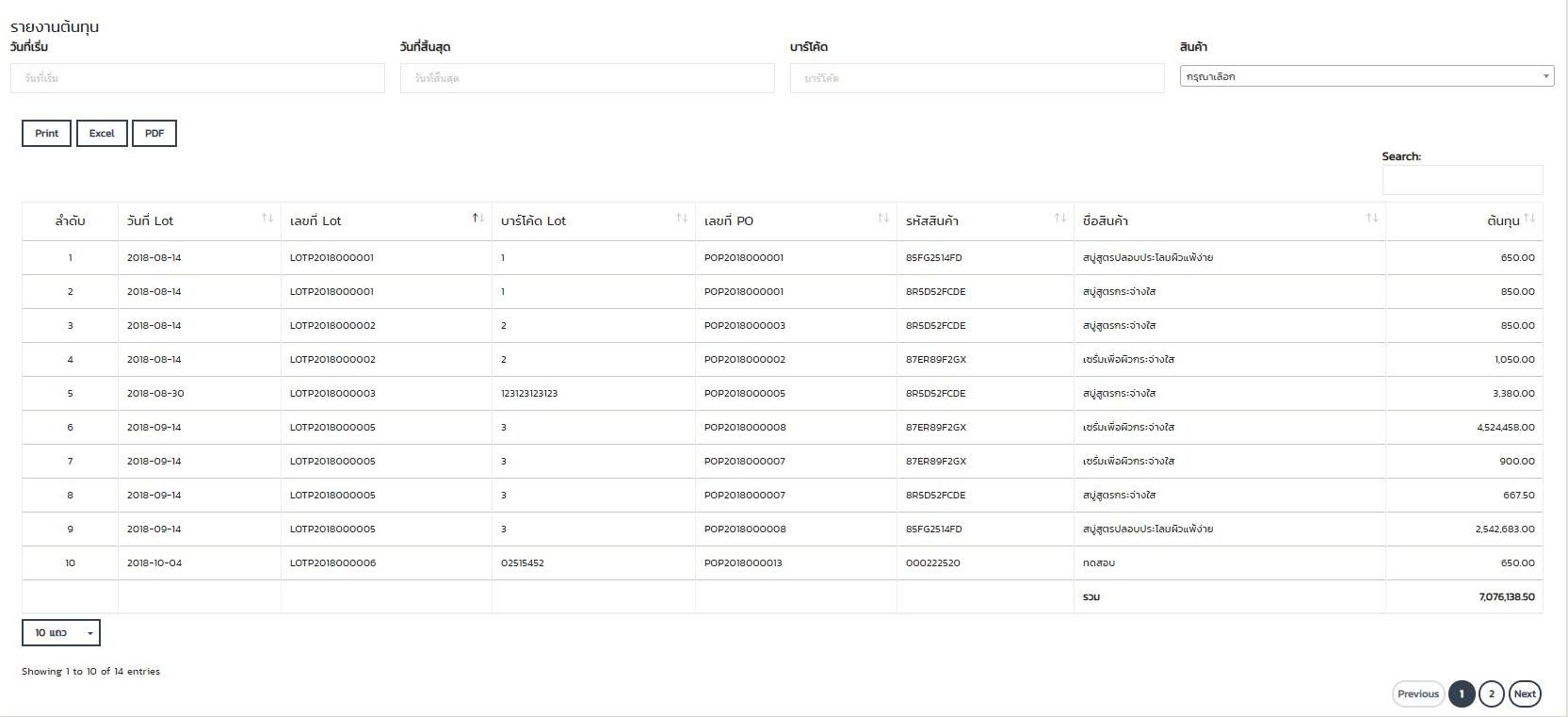Sort the ต้นทุน column by its arrows
Viewport: 1568px width, 717px height.
pos(1528,219)
